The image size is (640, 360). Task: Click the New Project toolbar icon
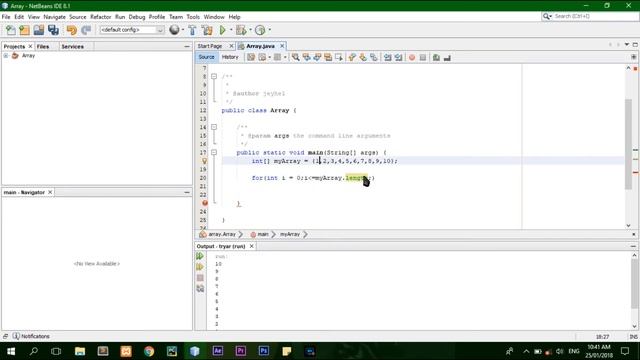(24, 30)
